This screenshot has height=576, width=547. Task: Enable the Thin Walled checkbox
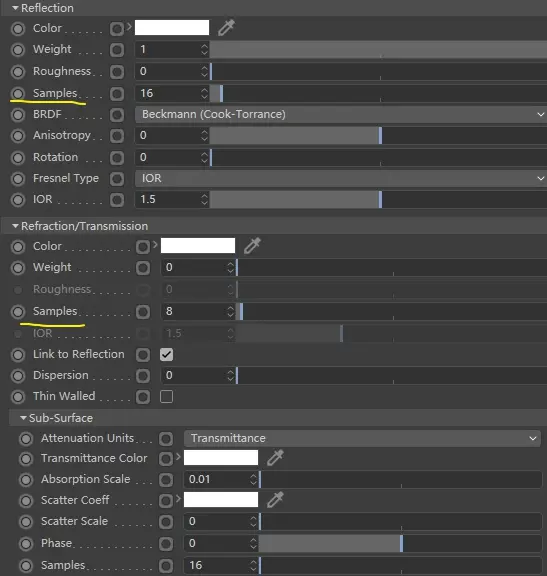tap(166, 397)
